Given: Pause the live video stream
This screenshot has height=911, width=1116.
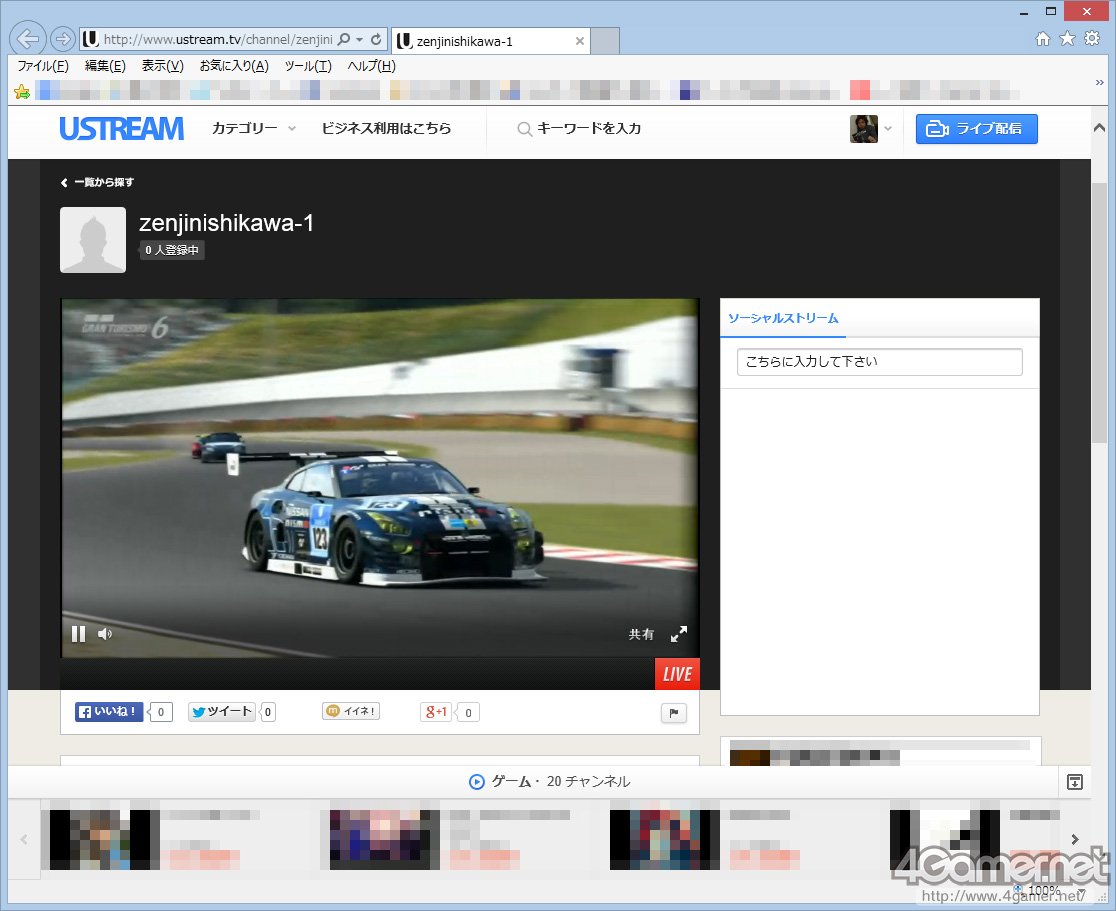Looking at the screenshot, I should pos(78,634).
